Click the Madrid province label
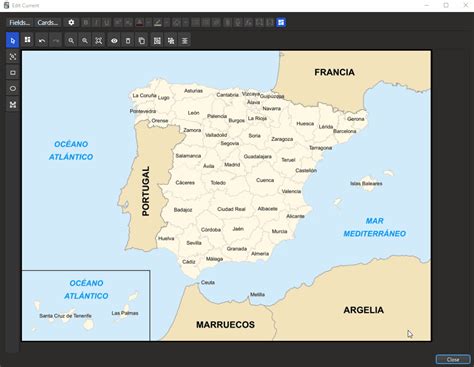 232,165
